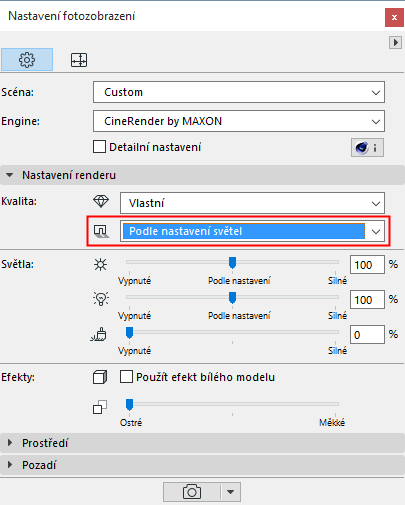Click the lamp light bulb icon
Image resolution: width=405 pixels, height=505 pixels.
point(101,299)
